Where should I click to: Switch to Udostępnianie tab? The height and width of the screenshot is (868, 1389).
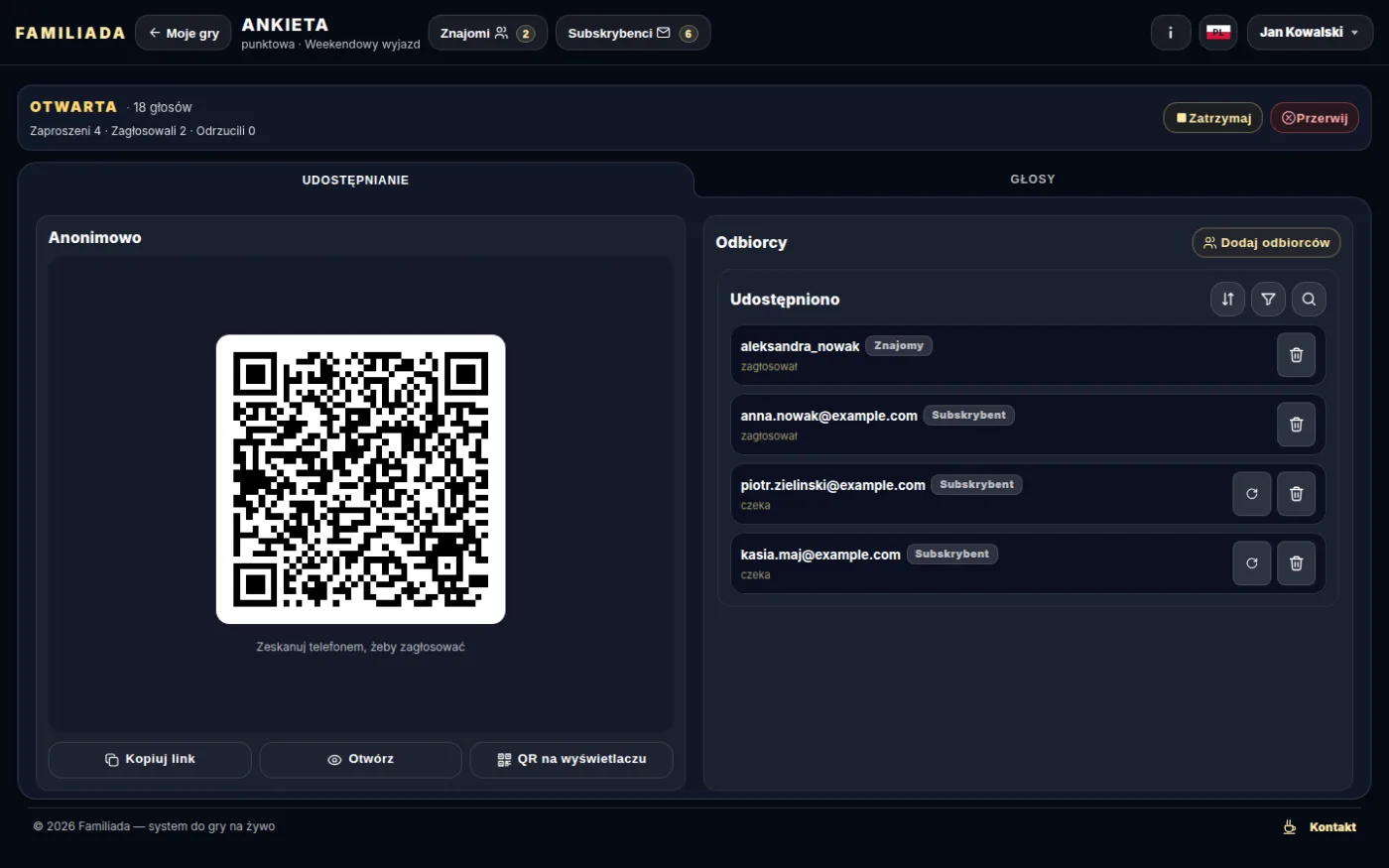[355, 180]
